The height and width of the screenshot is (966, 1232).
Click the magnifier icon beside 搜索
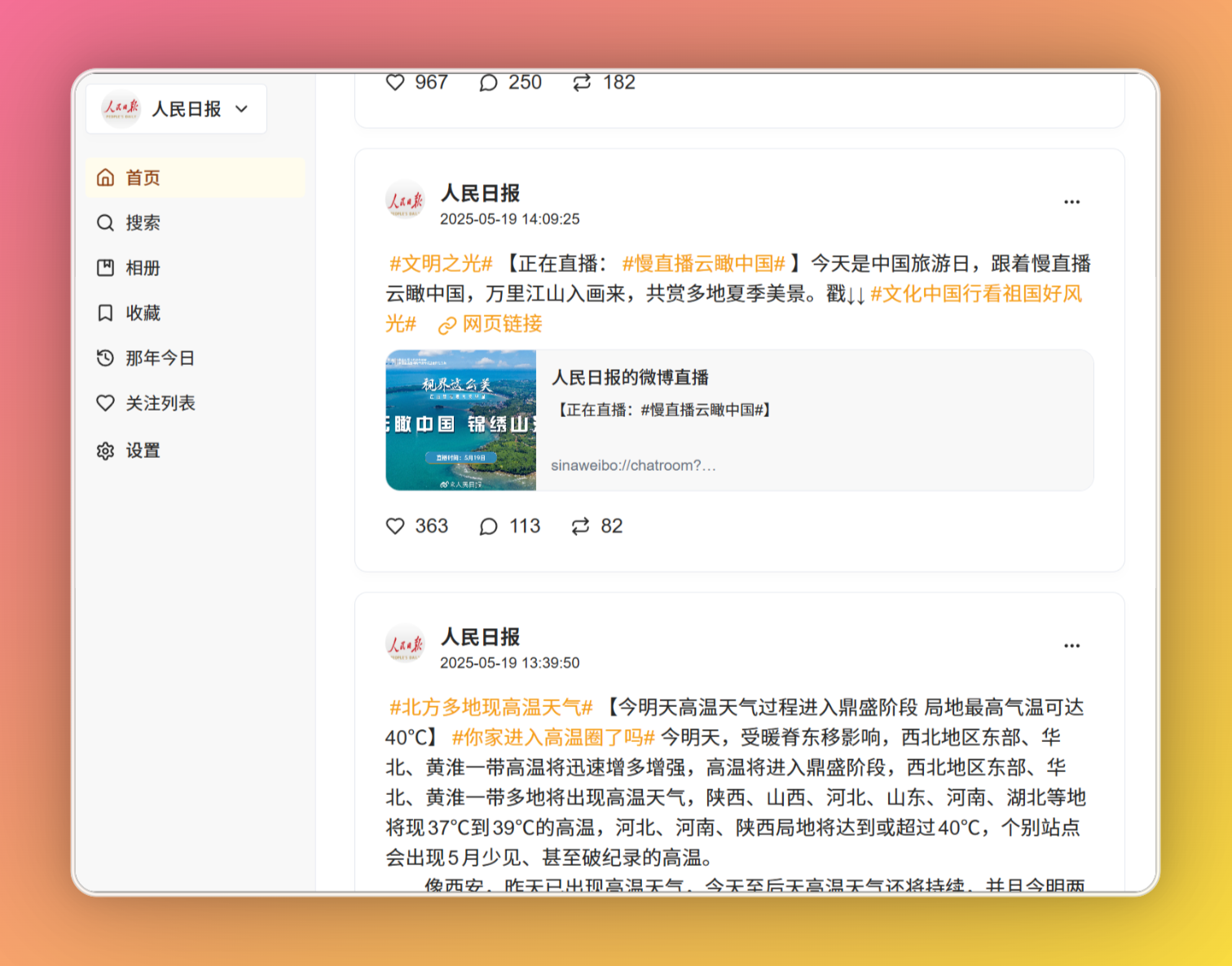click(x=105, y=222)
